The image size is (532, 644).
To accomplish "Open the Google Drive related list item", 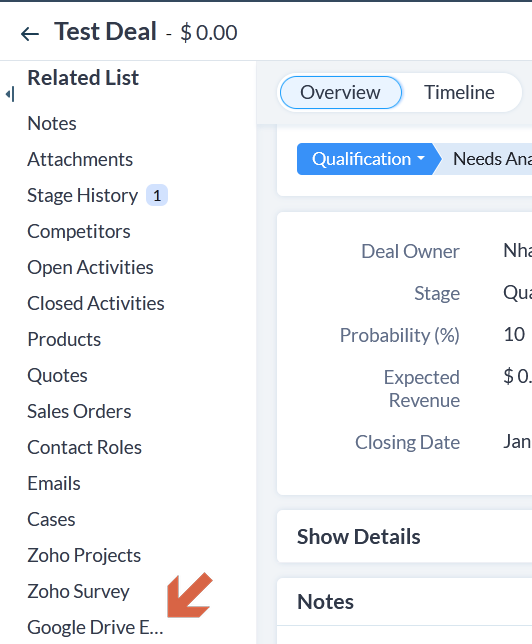I will tap(95, 628).
